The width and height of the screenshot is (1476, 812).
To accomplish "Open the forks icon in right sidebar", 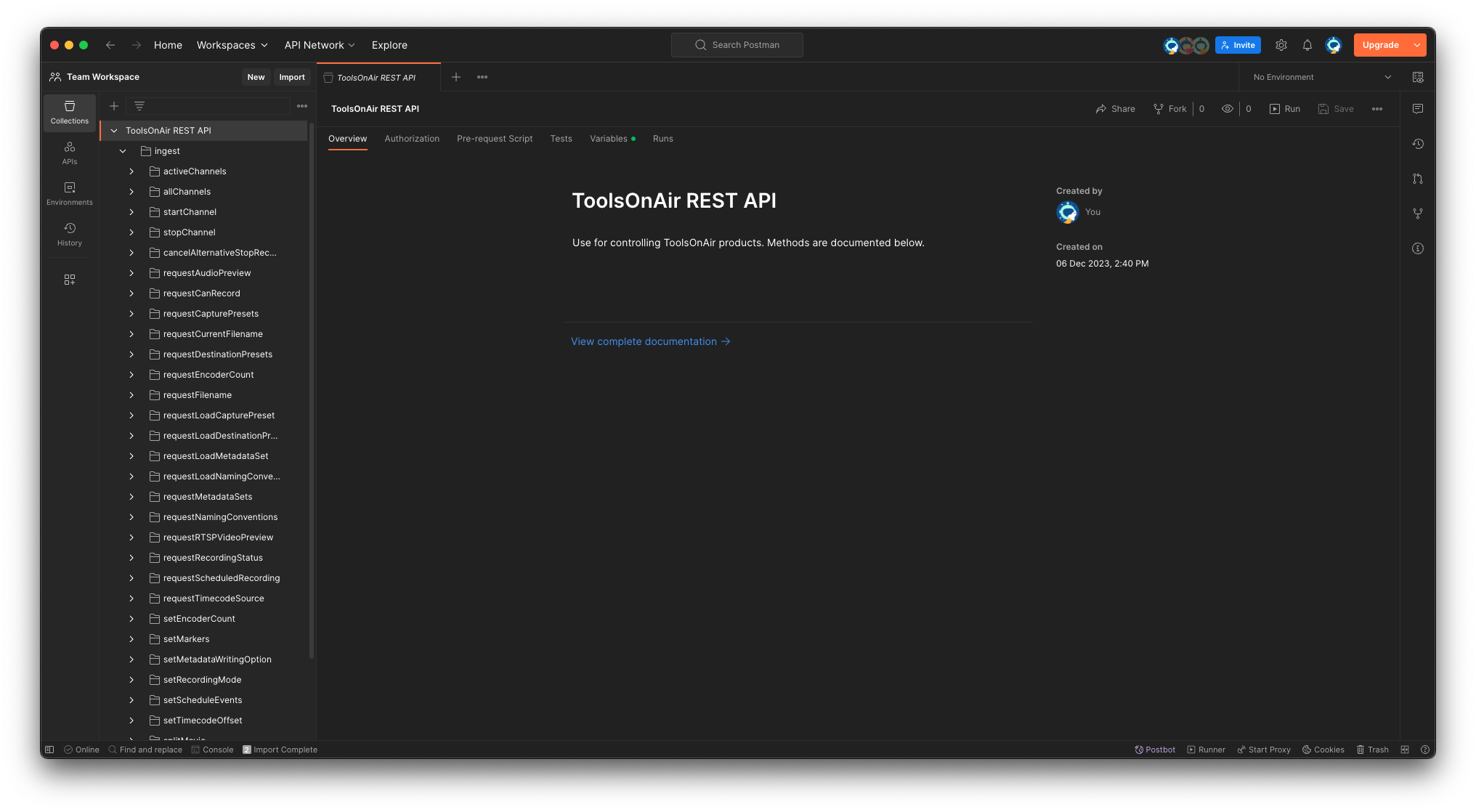I will (x=1418, y=214).
